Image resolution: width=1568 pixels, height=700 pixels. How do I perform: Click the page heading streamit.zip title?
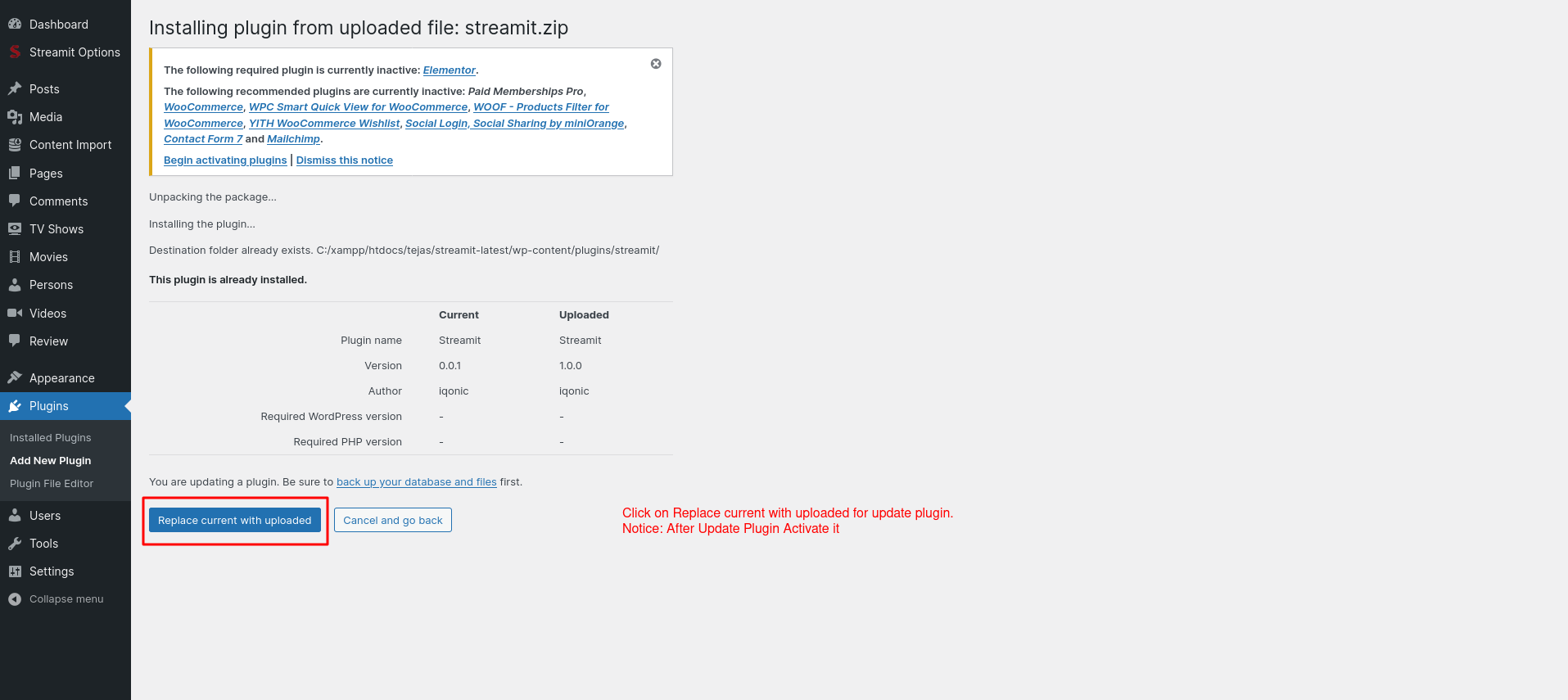[359, 28]
